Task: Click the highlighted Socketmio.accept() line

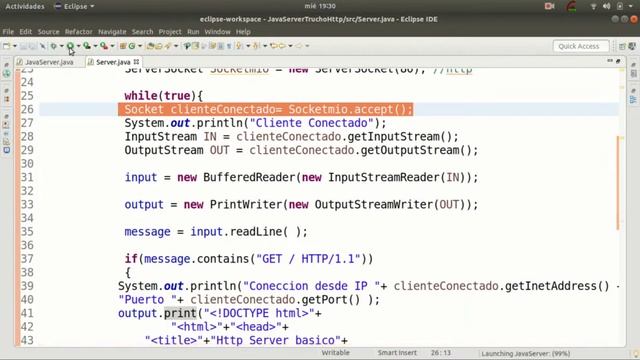Action: tap(266, 109)
